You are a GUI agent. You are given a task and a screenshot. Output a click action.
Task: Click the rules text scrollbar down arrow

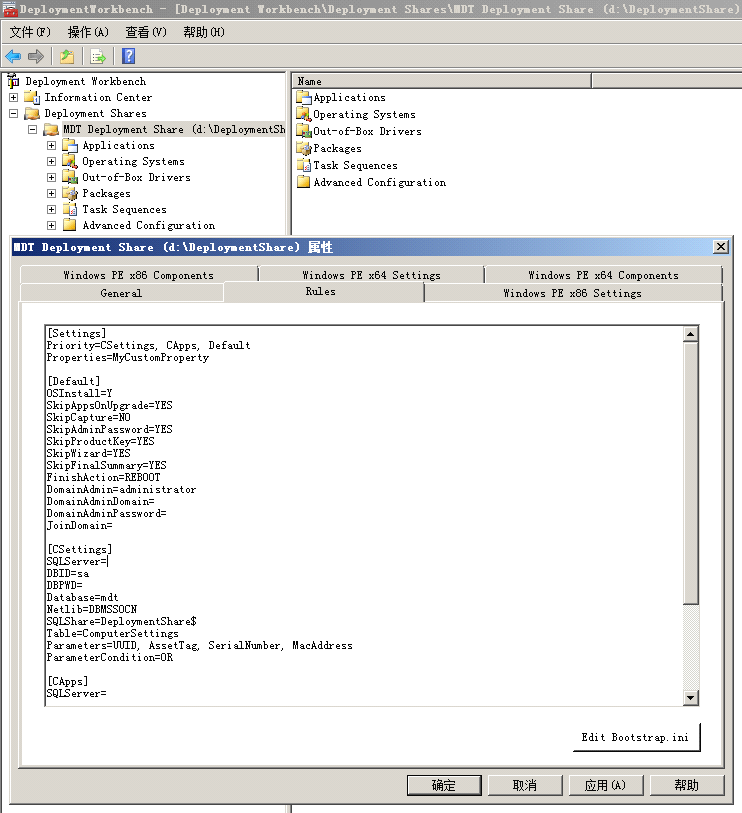(690, 697)
